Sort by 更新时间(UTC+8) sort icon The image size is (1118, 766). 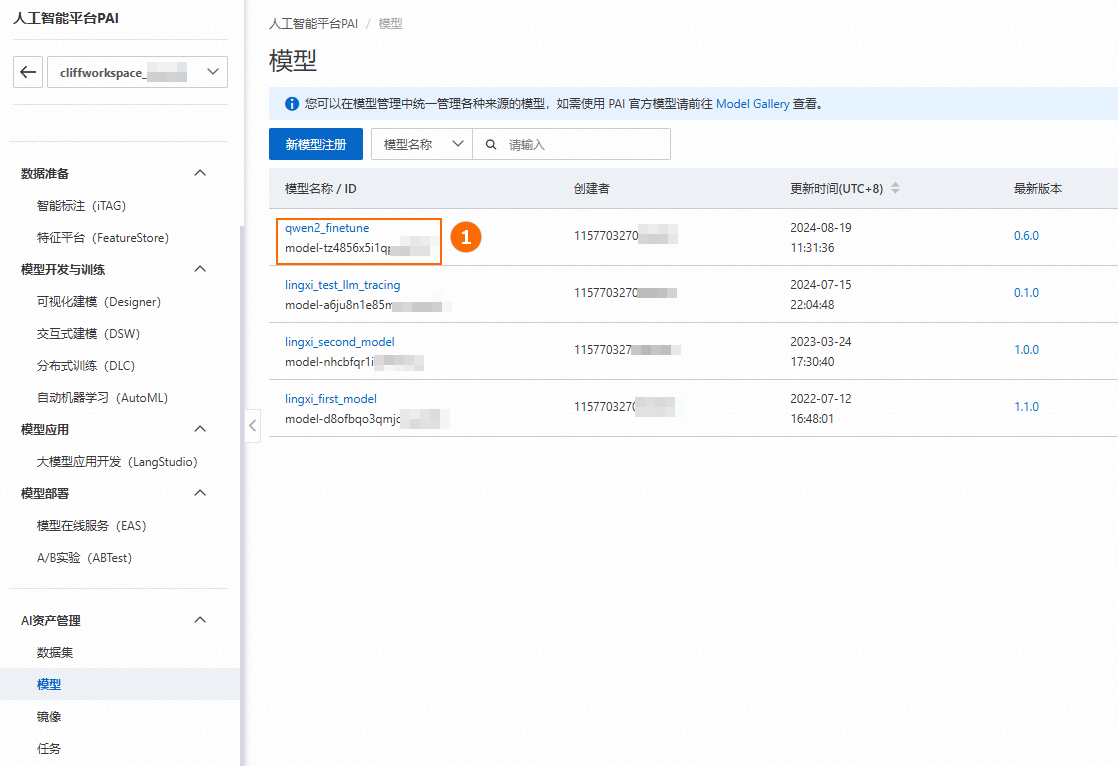coord(896,188)
